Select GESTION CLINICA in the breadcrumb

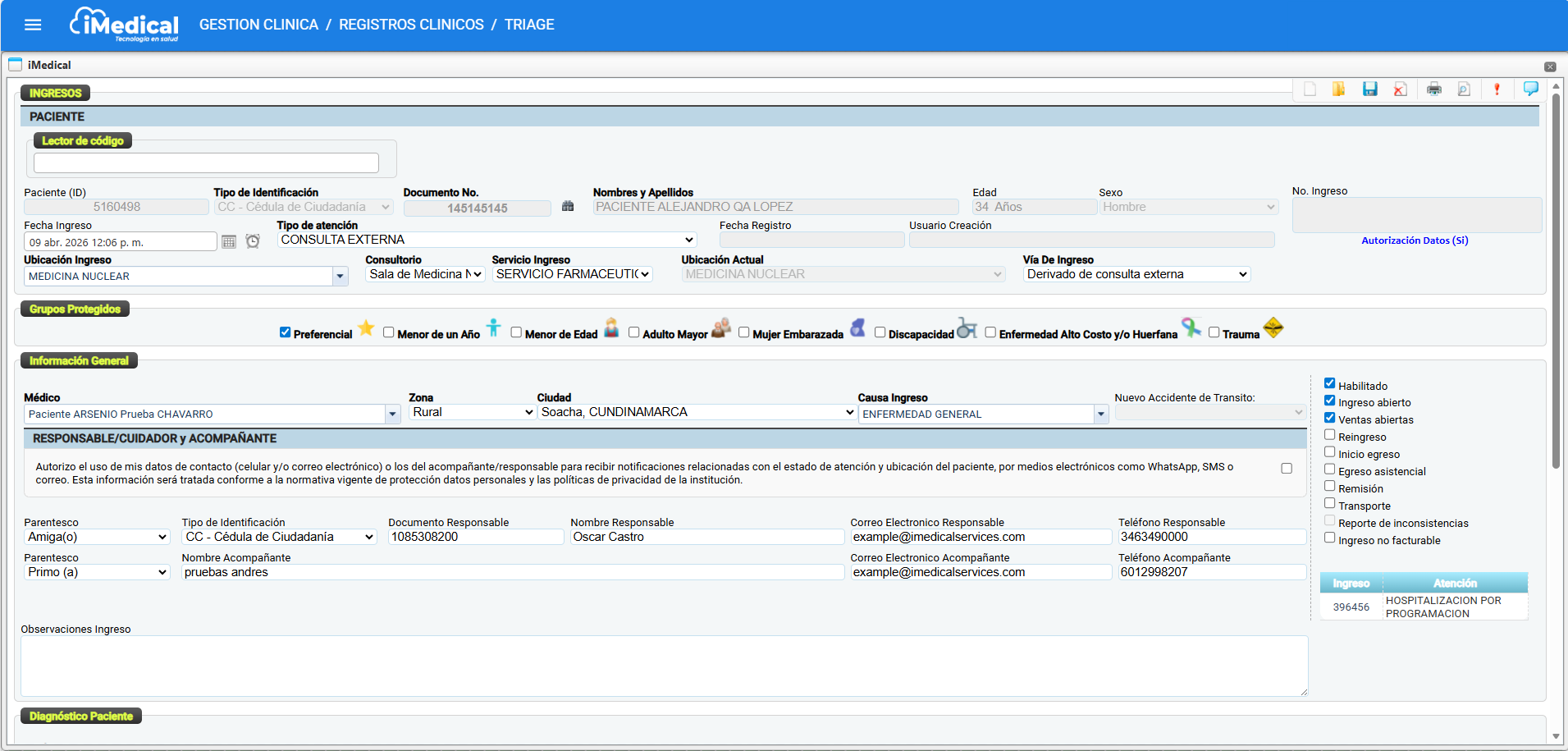(258, 25)
